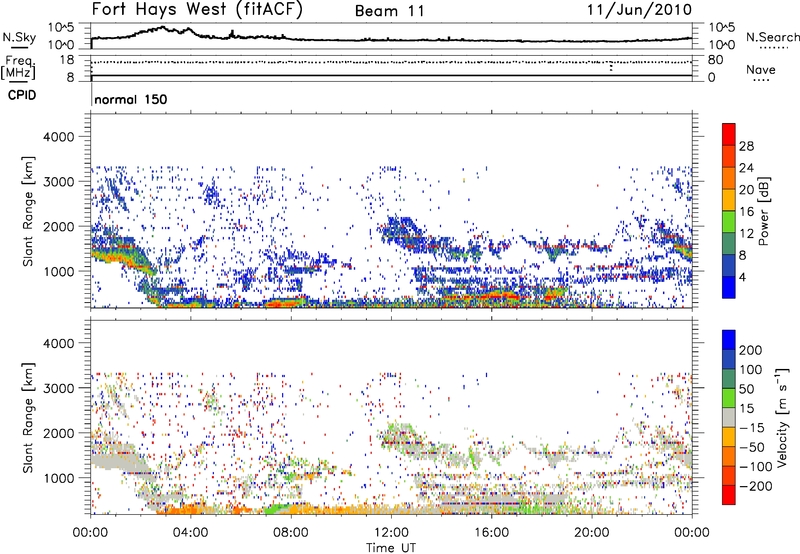The height and width of the screenshot is (554, 800).
Task: Click the 1000 tick in the velocity panel
Action: tap(58, 478)
